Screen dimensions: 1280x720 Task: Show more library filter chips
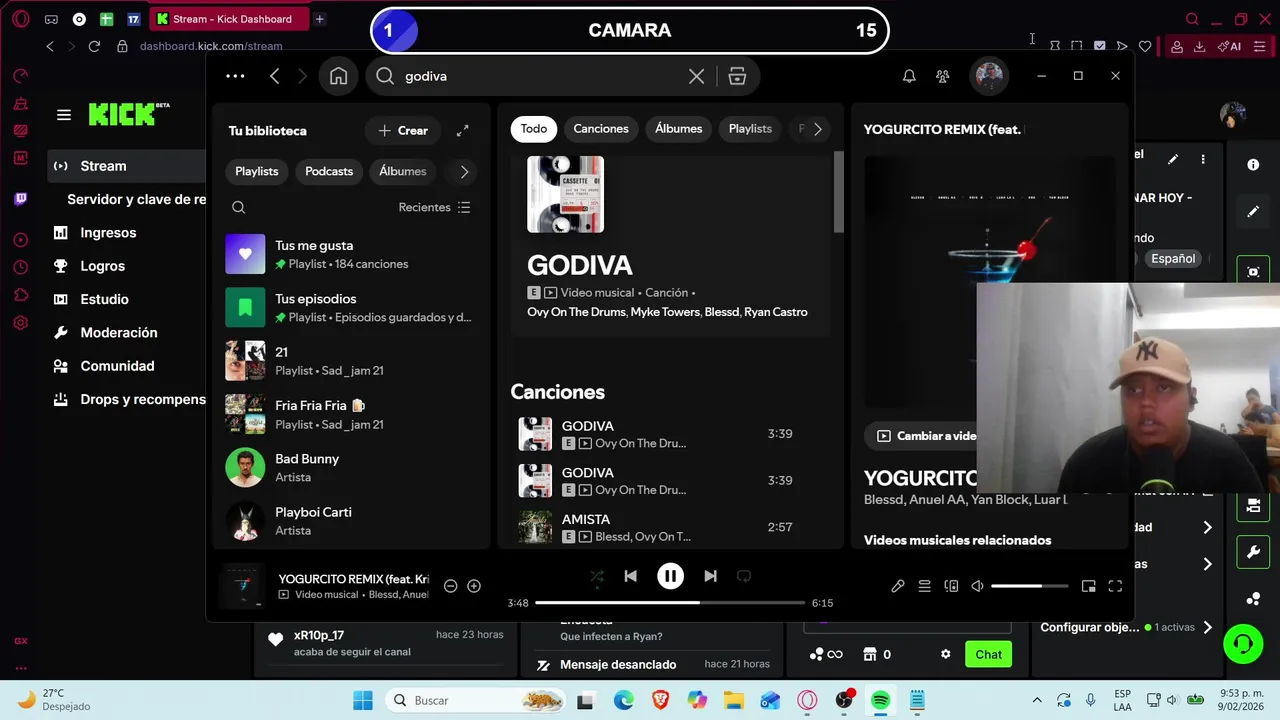464,171
